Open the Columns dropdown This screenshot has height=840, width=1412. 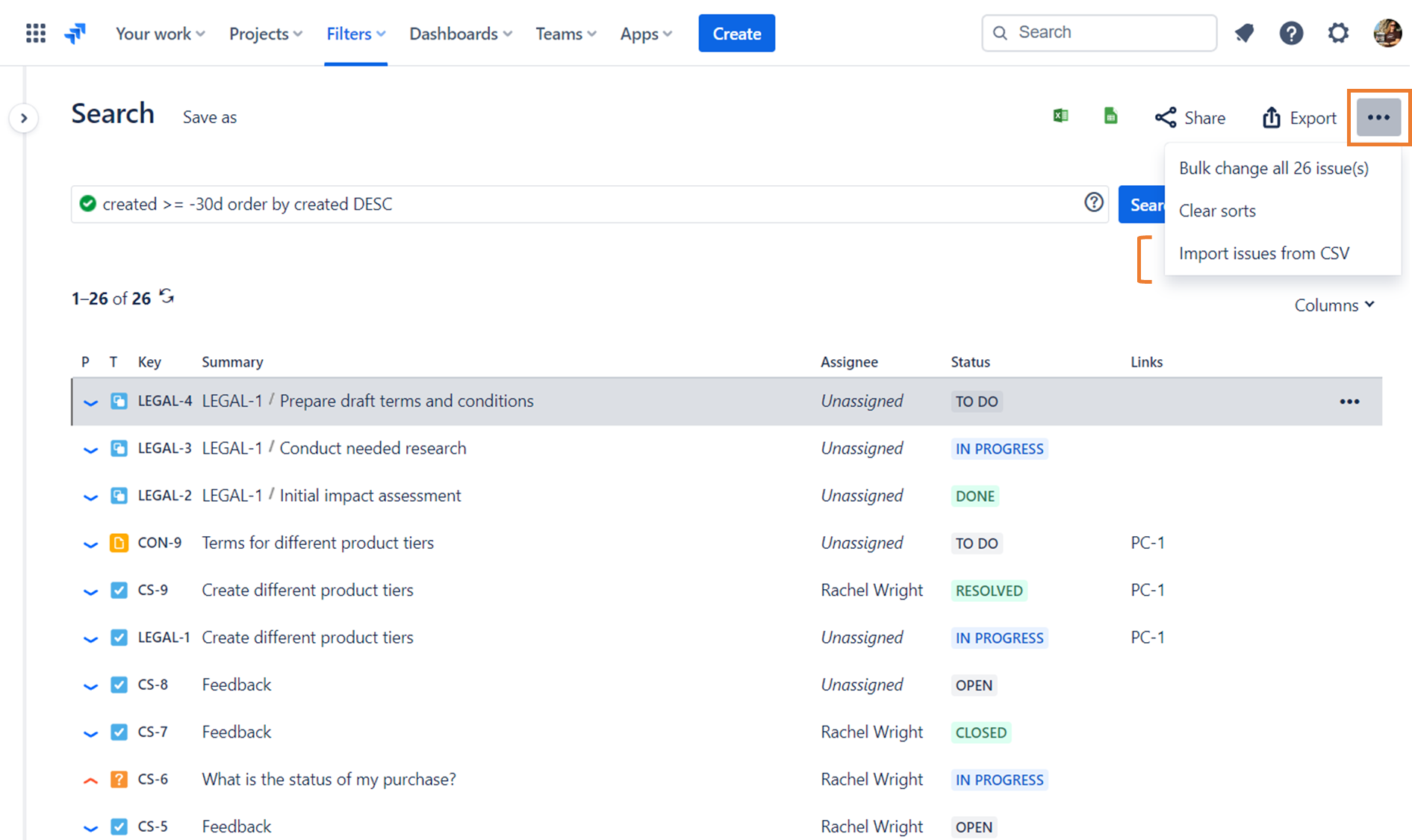(x=1334, y=305)
